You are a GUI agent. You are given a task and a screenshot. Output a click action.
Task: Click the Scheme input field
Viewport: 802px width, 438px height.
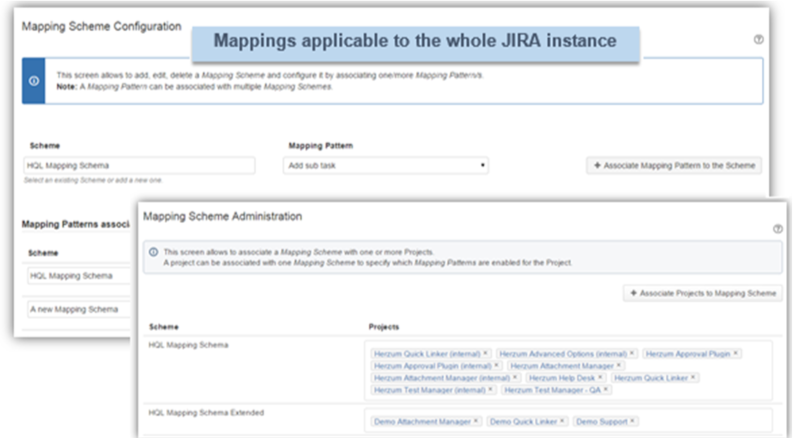tap(139, 165)
